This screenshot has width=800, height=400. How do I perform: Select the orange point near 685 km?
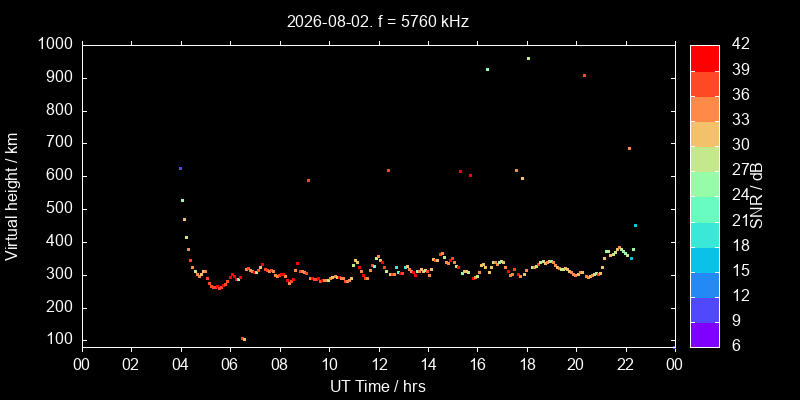coord(629,148)
